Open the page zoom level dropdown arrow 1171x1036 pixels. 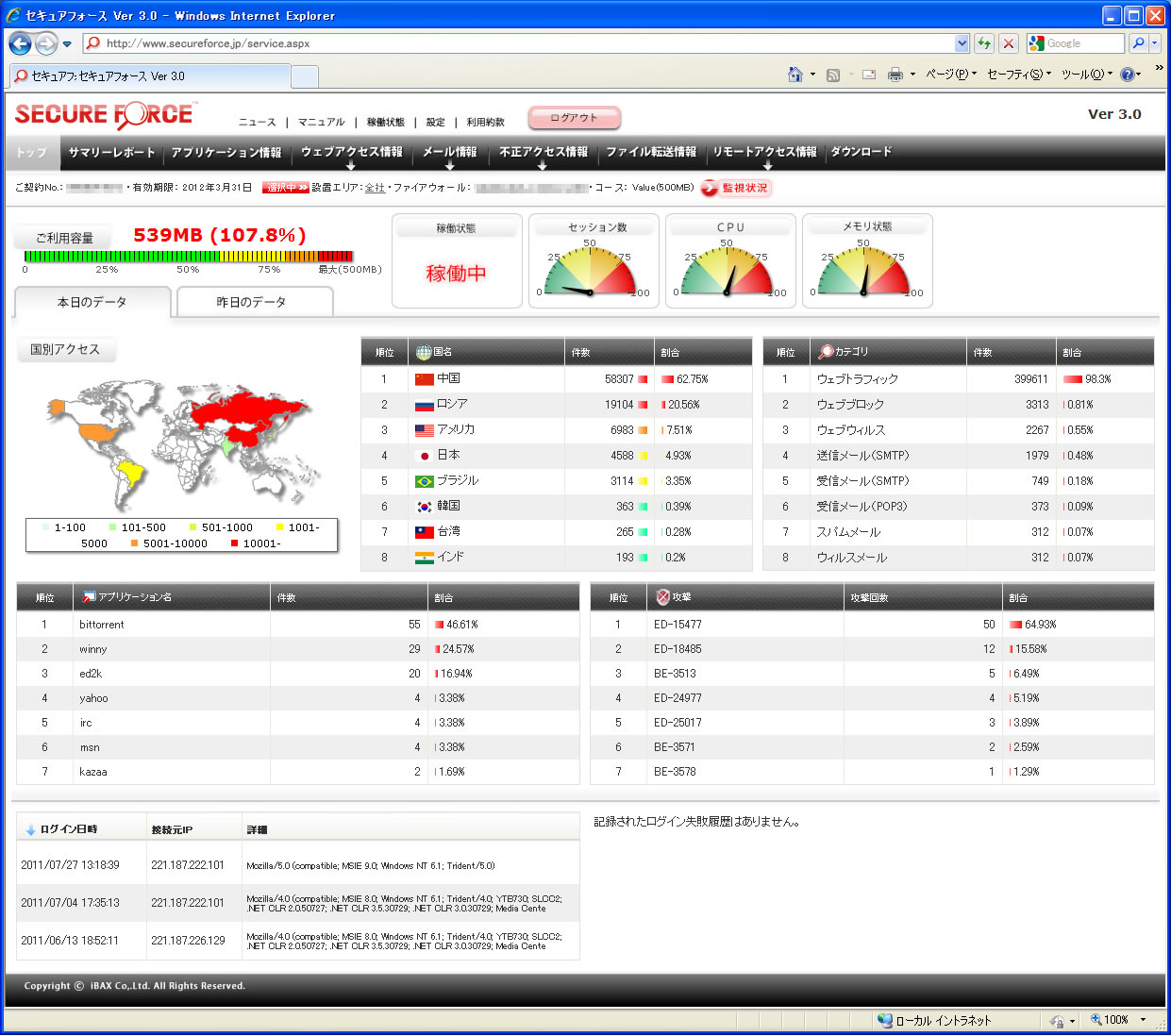click(x=1143, y=1020)
